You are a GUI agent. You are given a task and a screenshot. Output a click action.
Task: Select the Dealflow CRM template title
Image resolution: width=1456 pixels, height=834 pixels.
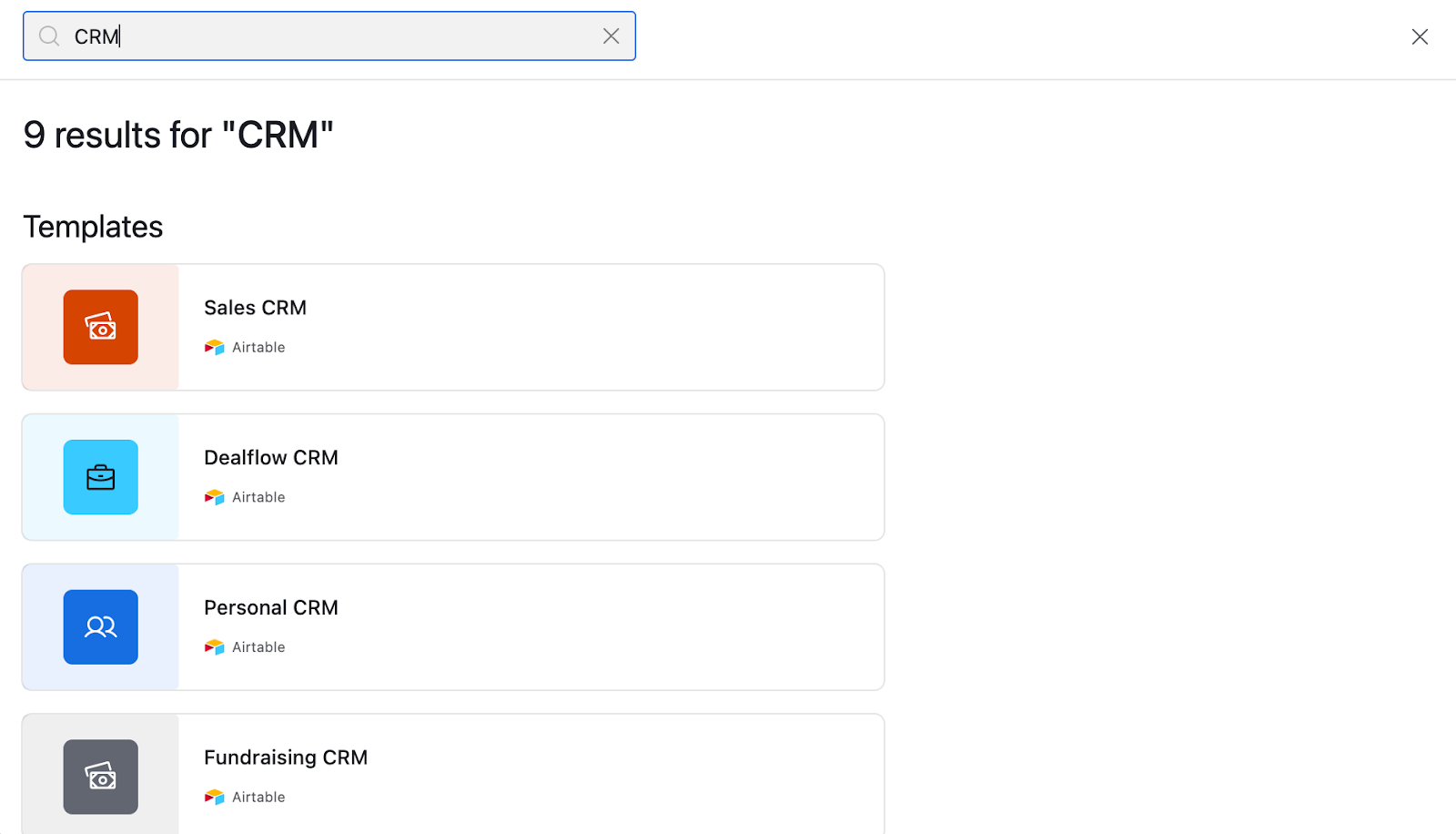click(271, 458)
